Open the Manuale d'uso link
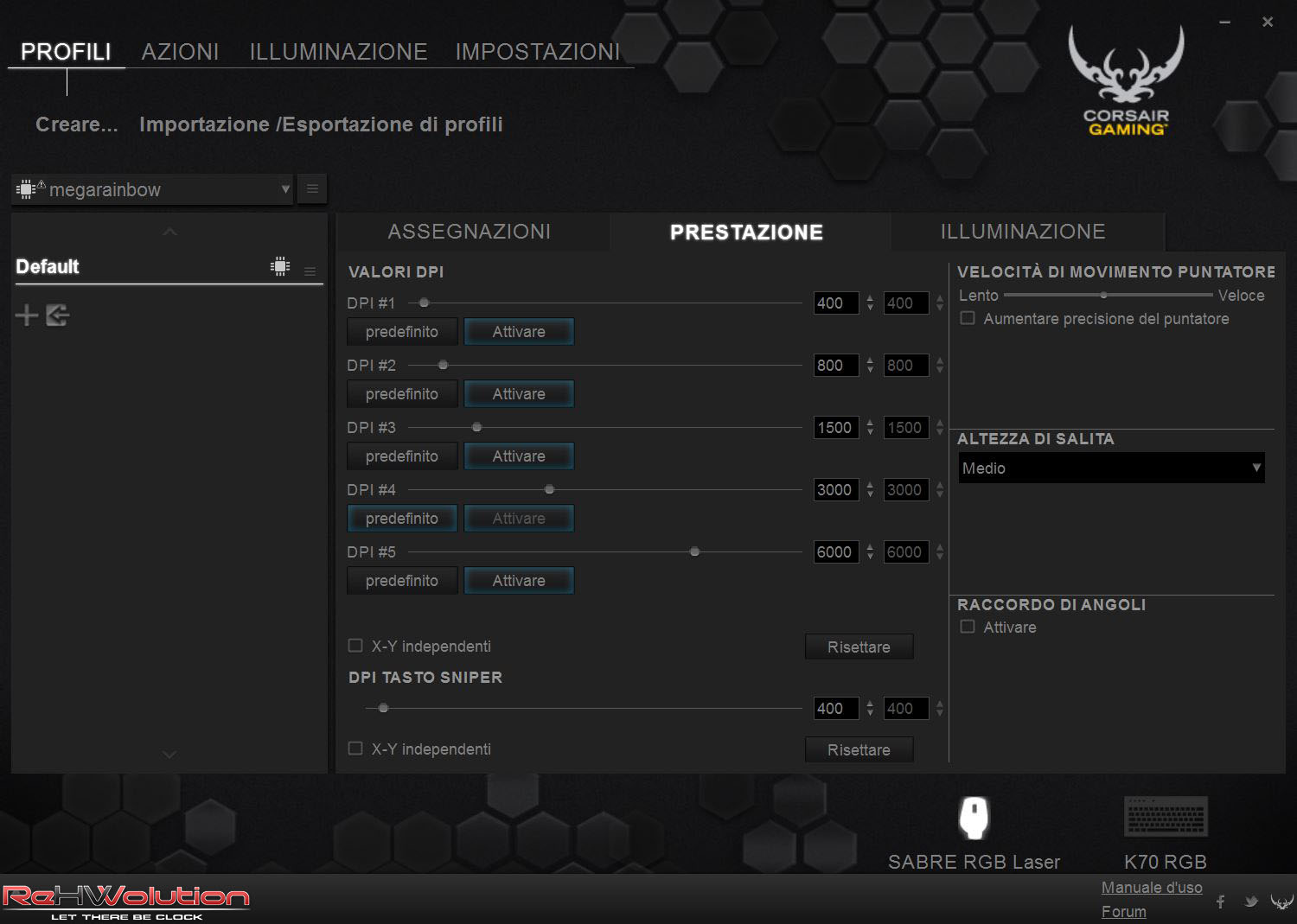 [1151, 888]
